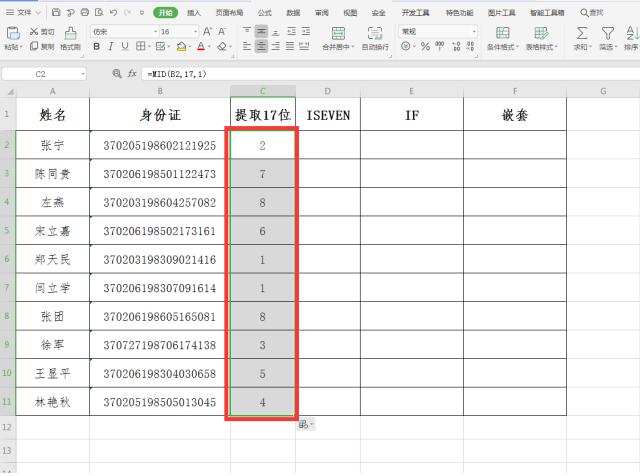Click the justify alignment icon
This screenshot has width=640, height=476.
point(290,46)
